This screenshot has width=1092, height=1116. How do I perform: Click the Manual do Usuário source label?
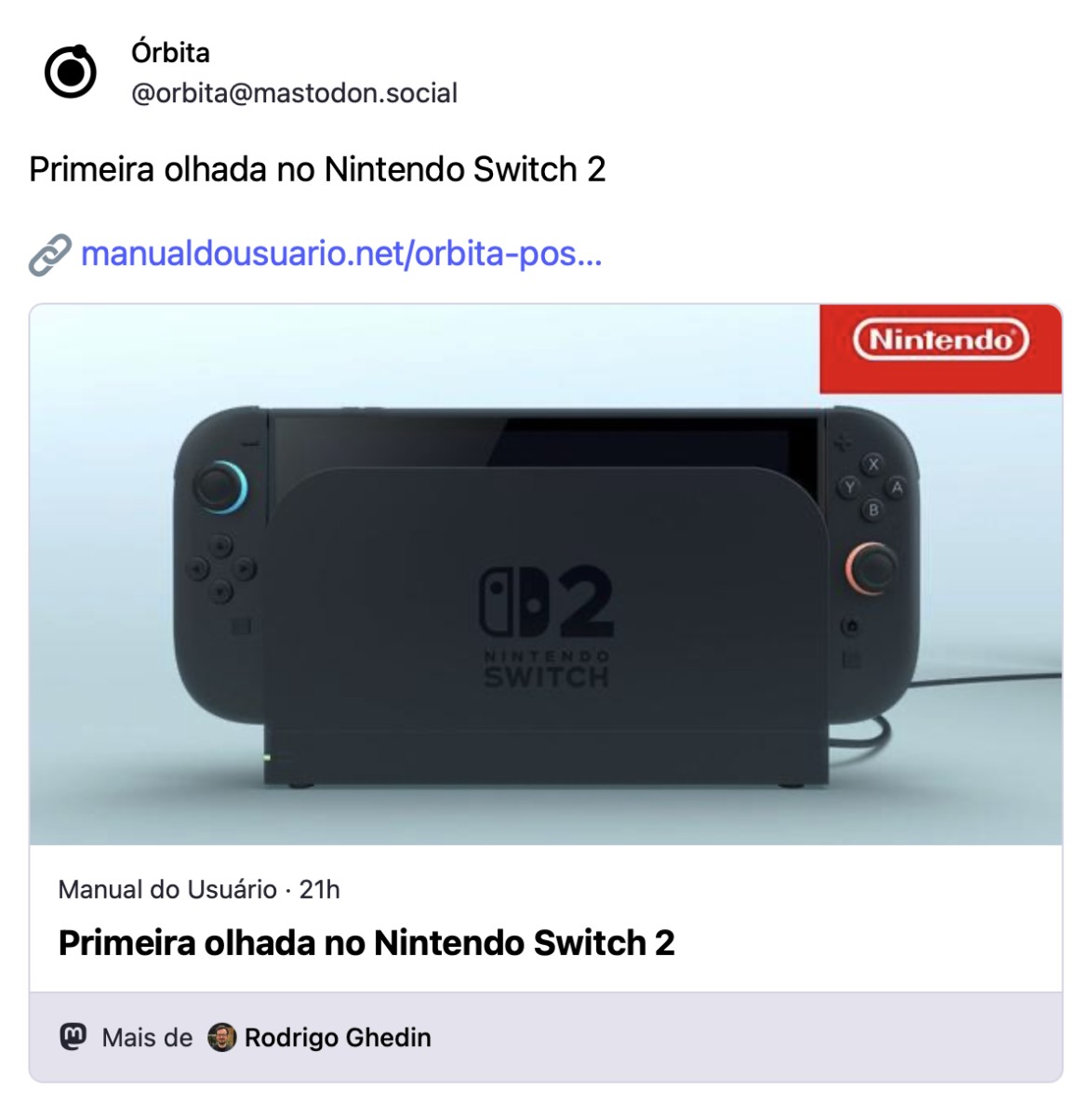pos(167,890)
